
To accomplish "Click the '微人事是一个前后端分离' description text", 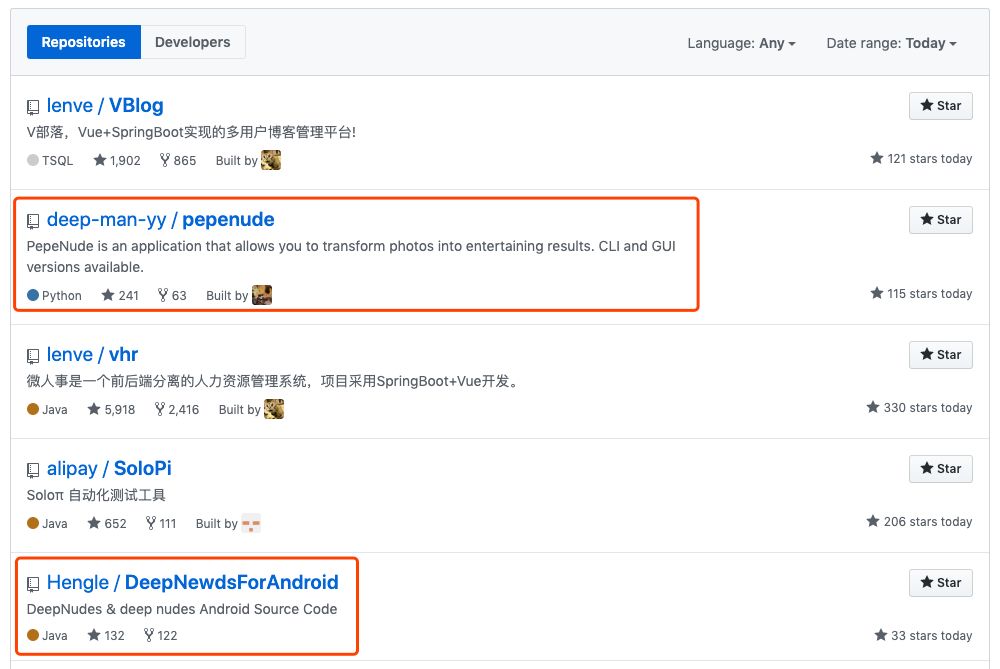I will click(274, 381).
